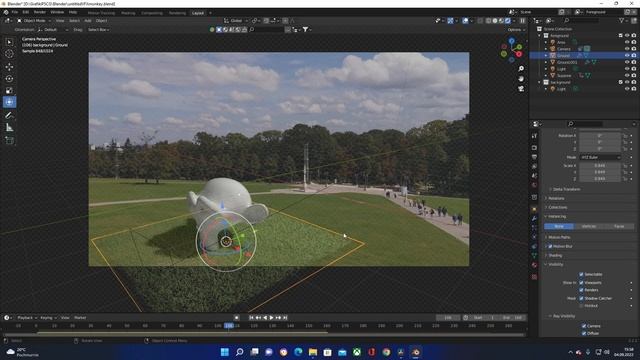
Task: Open the Object Mode dropdown
Action: click(x=34, y=20)
